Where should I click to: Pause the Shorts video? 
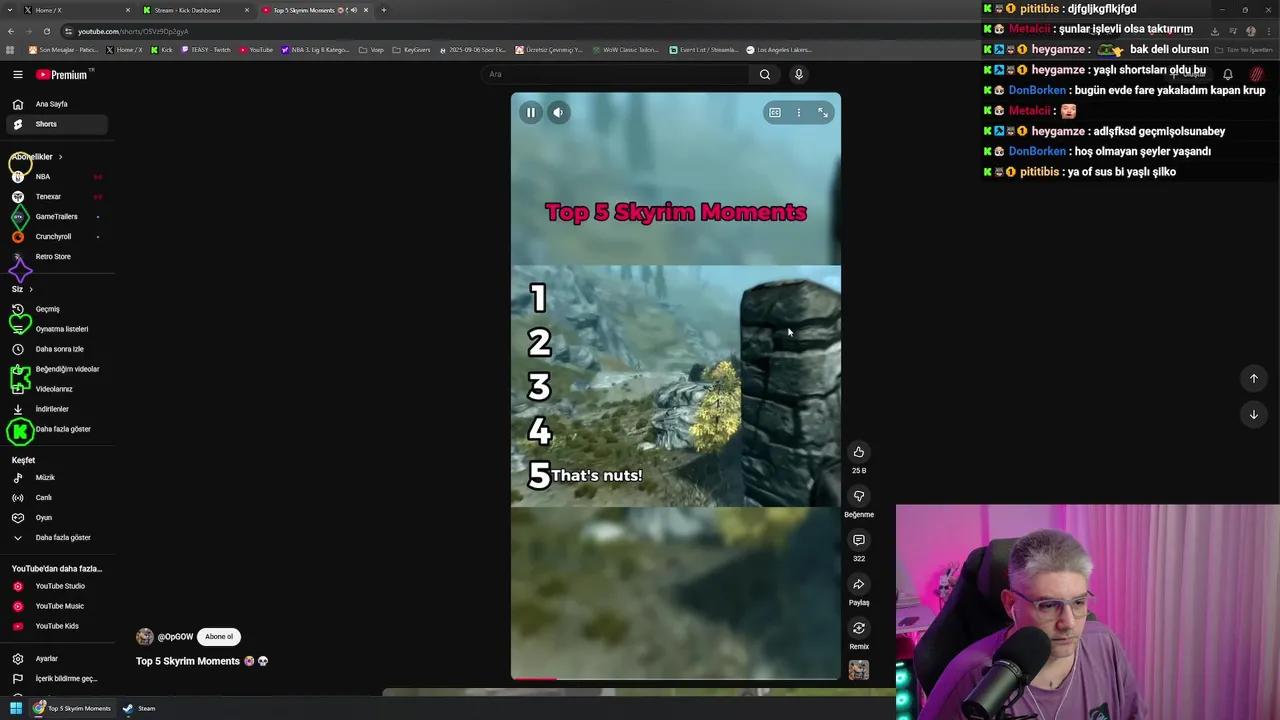tap(531, 113)
